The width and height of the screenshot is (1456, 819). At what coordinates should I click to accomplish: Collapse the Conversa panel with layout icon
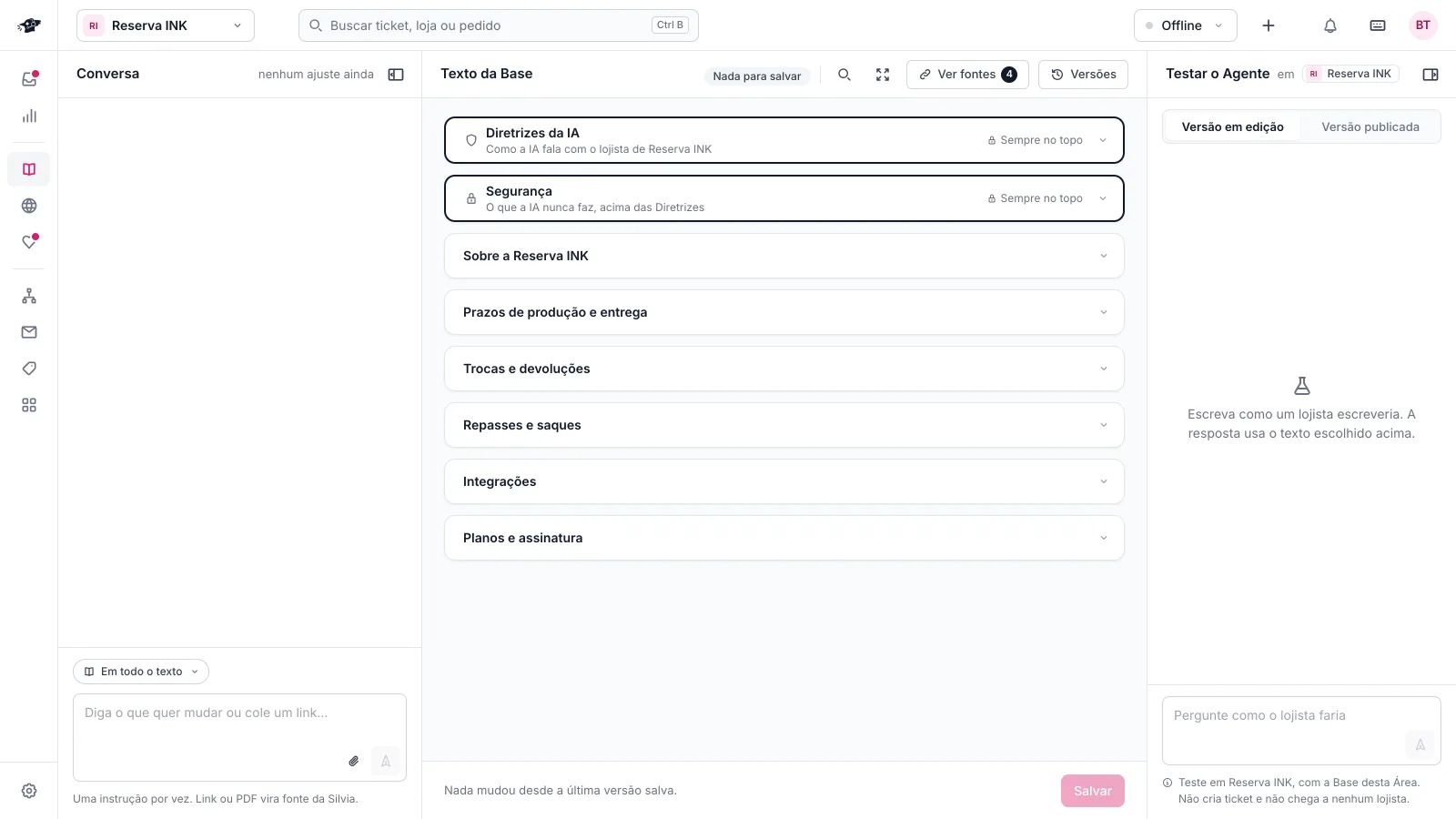tap(396, 75)
